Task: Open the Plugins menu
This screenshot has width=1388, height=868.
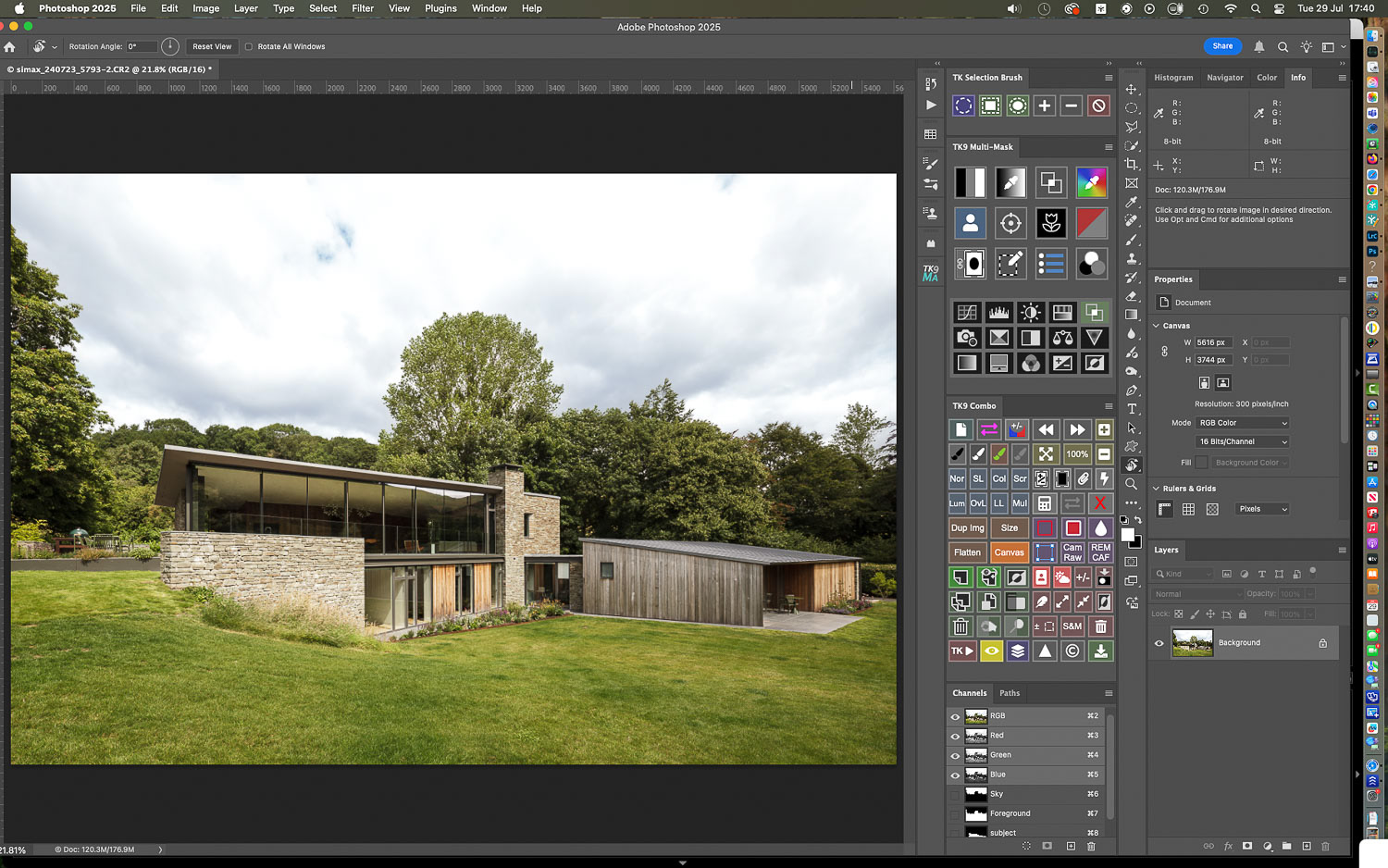Action: [x=440, y=8]
